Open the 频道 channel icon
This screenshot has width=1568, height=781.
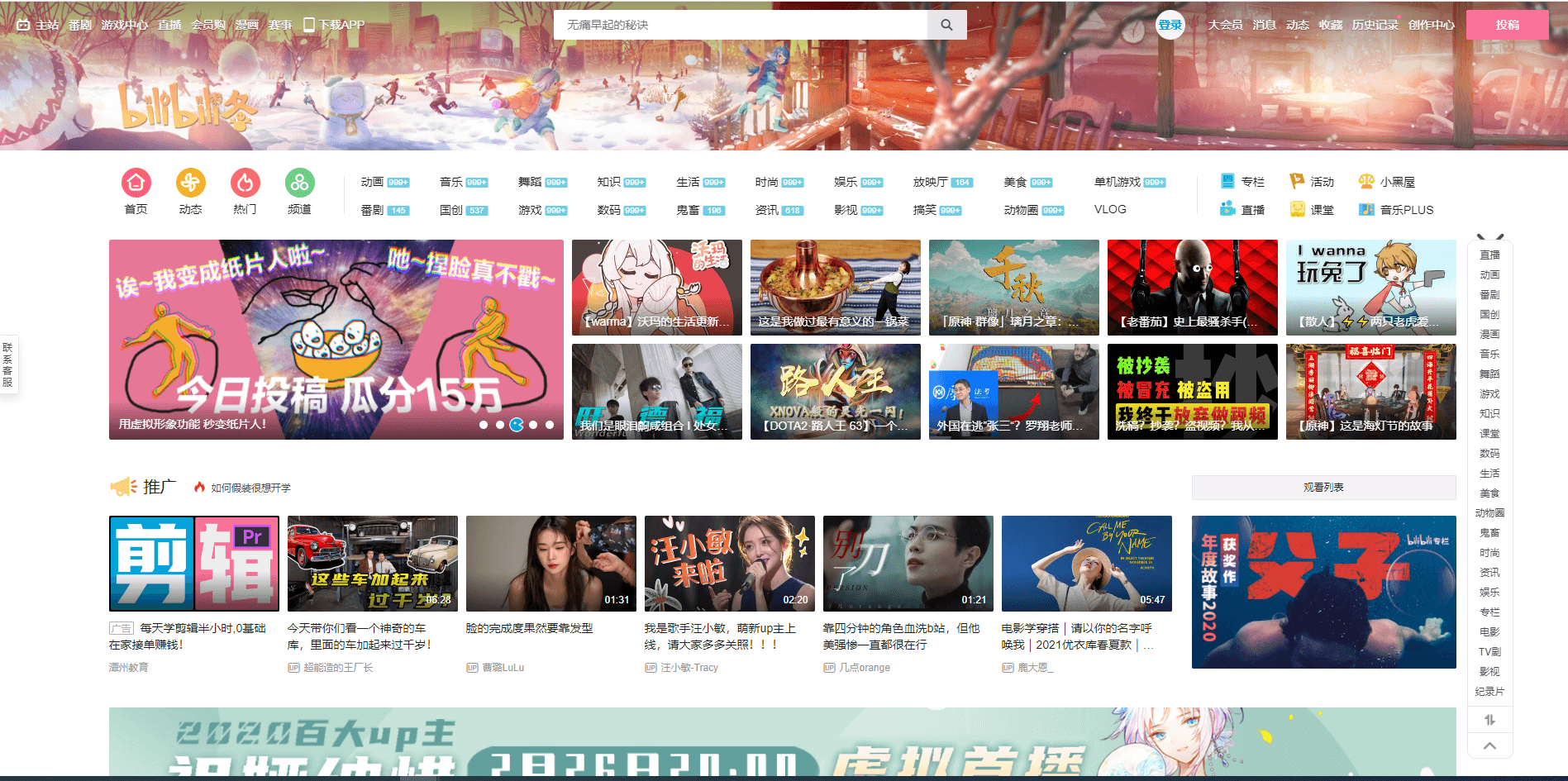[300, 182]
